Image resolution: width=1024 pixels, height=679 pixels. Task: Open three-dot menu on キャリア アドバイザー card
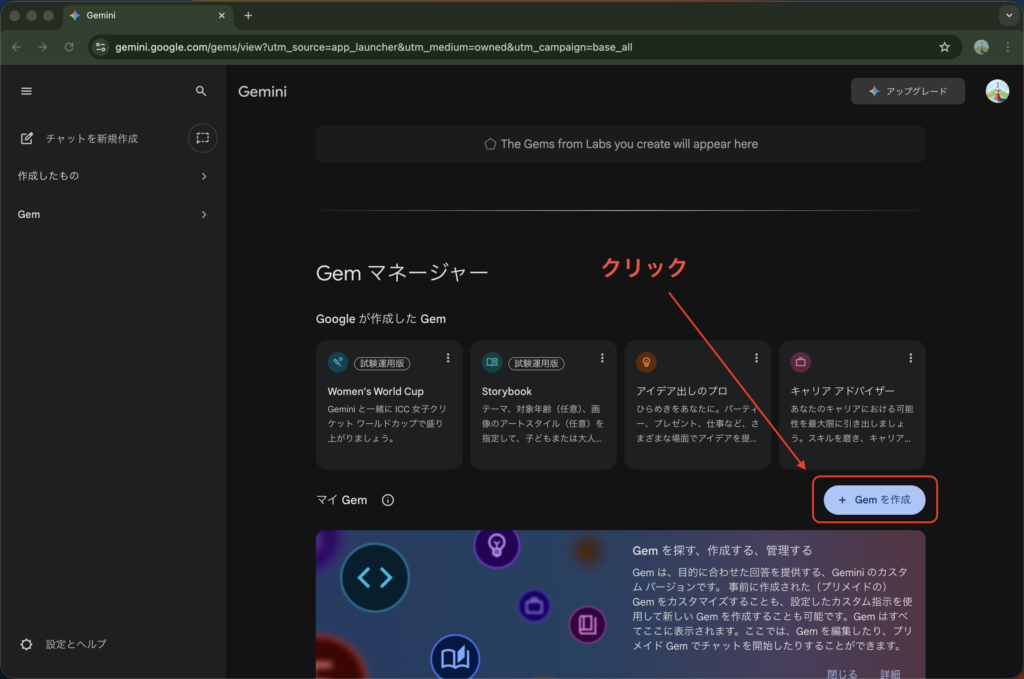tap(910, 358)
